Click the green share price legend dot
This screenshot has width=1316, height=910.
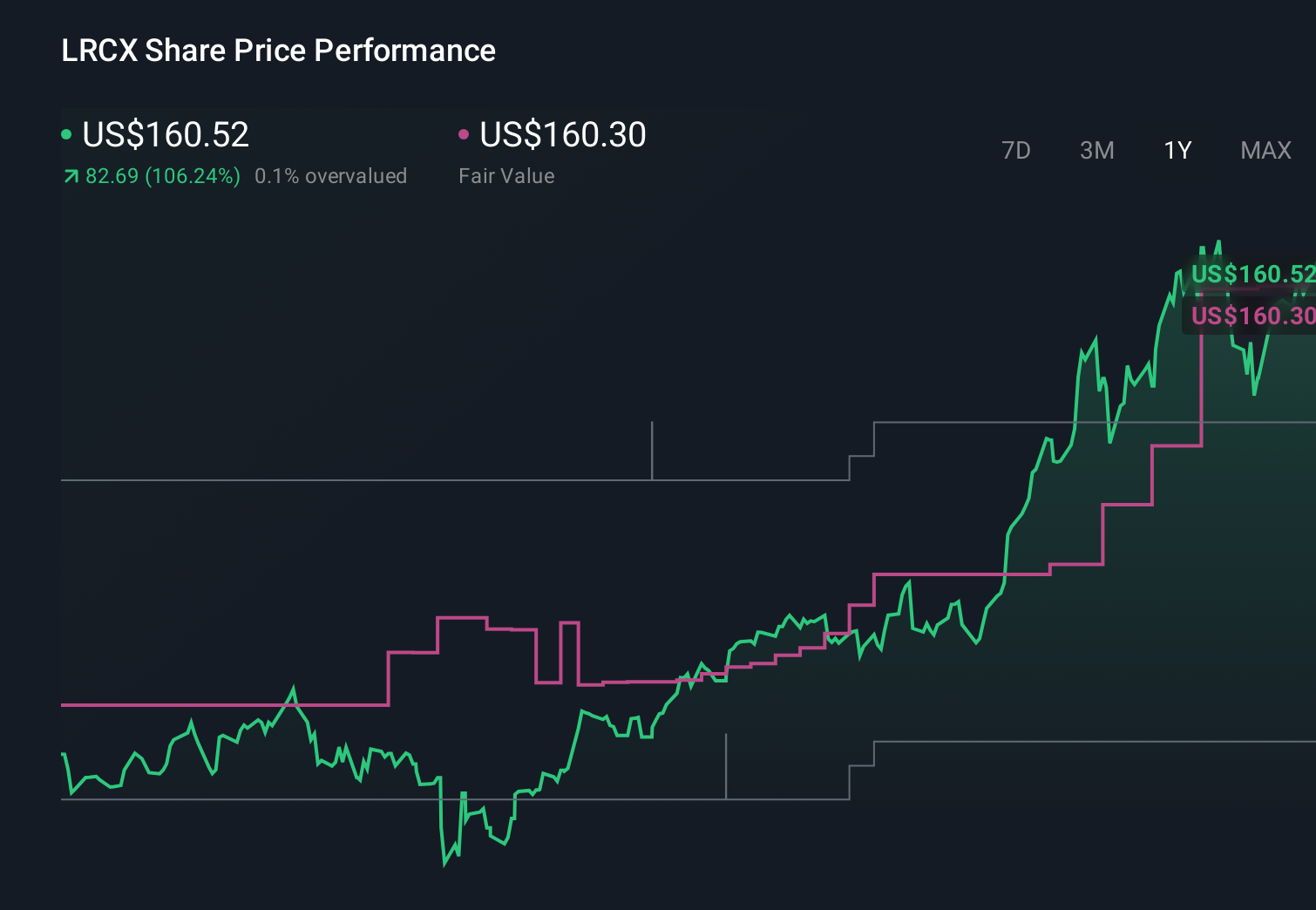click(65, 133)
